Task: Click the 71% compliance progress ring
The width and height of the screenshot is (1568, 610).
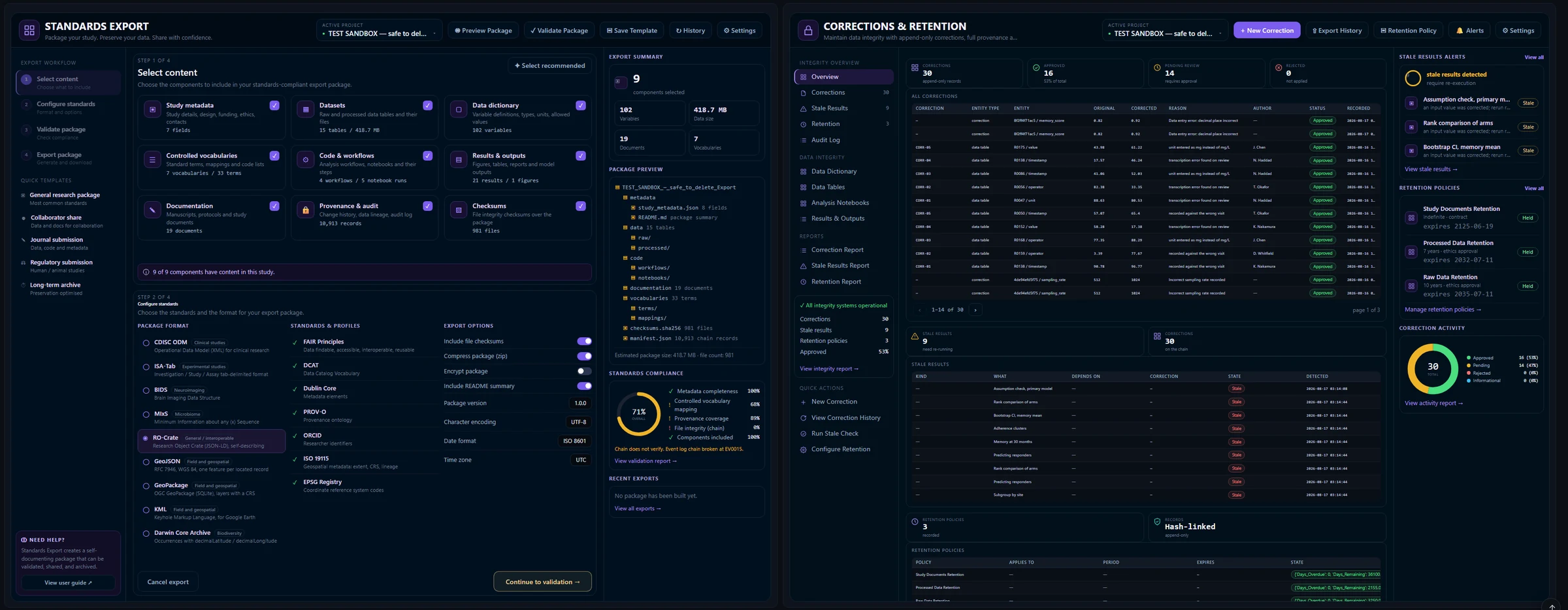Action: point(639,413)
